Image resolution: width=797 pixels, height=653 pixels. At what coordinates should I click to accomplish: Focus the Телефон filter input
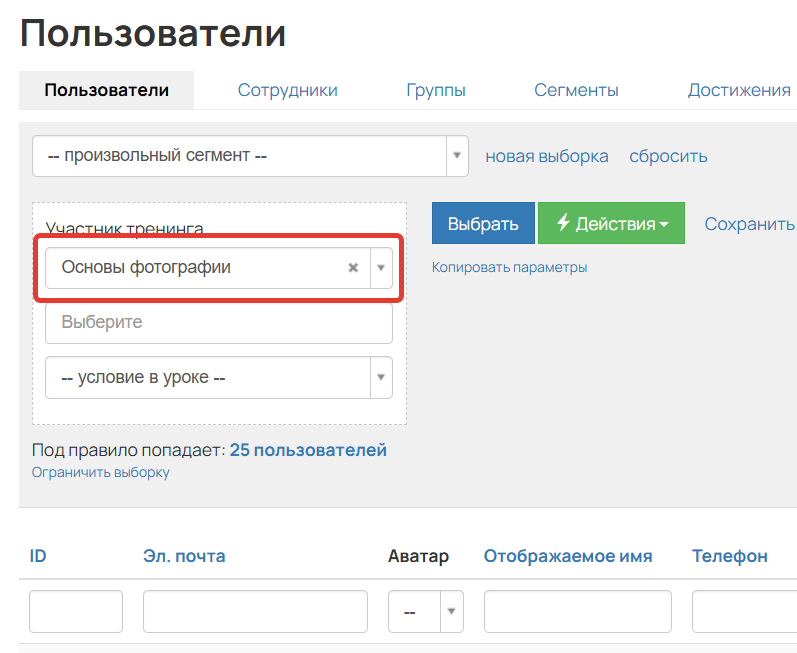pos(744,611)
